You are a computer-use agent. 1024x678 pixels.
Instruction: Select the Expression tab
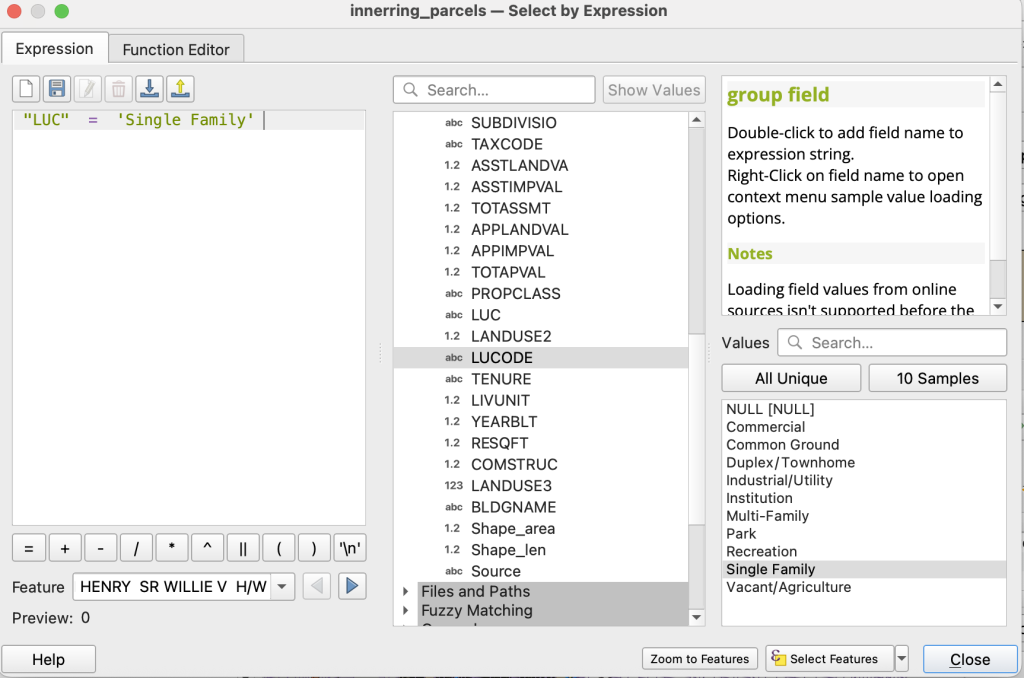(54, 48)
